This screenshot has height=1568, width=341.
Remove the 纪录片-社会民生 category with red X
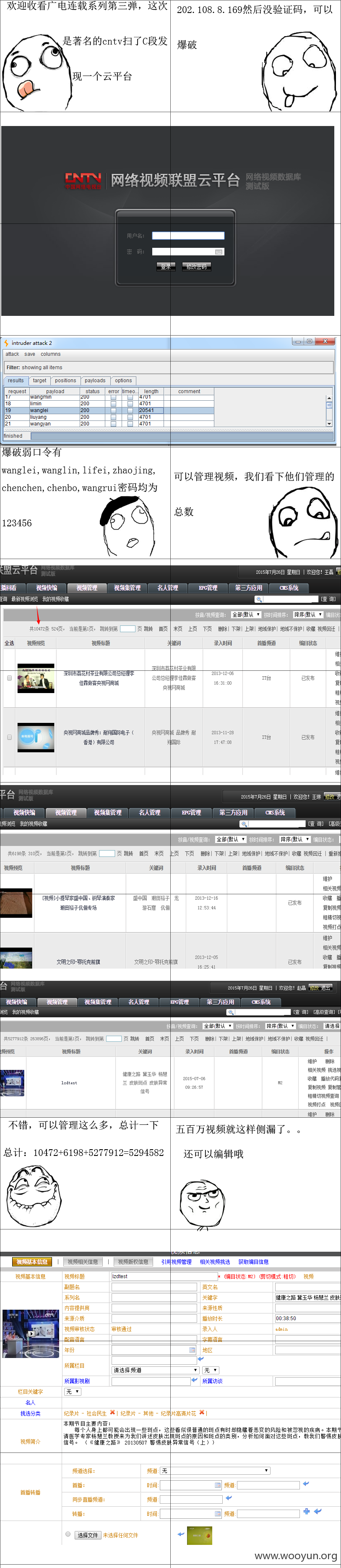[112, 1413]
